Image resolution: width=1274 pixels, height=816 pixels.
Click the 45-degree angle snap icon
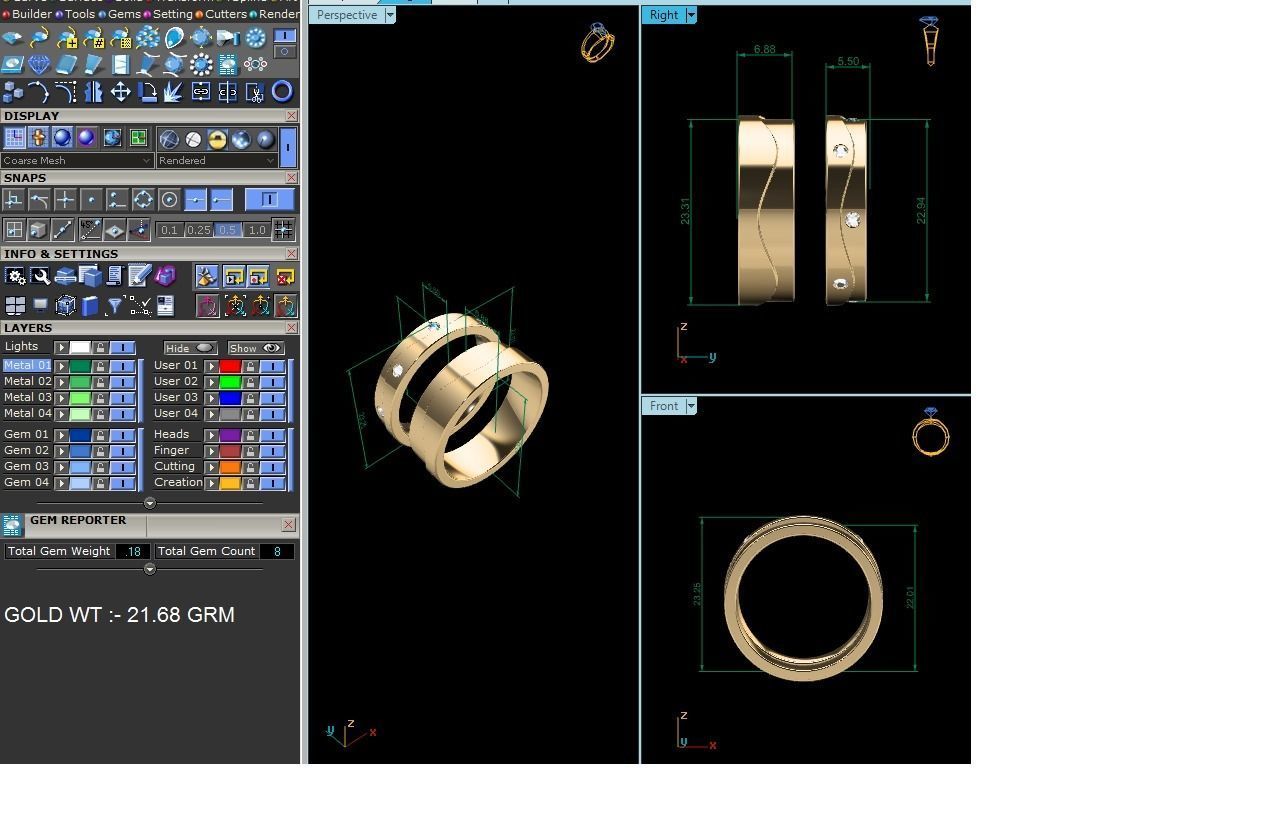pos(90,230)
